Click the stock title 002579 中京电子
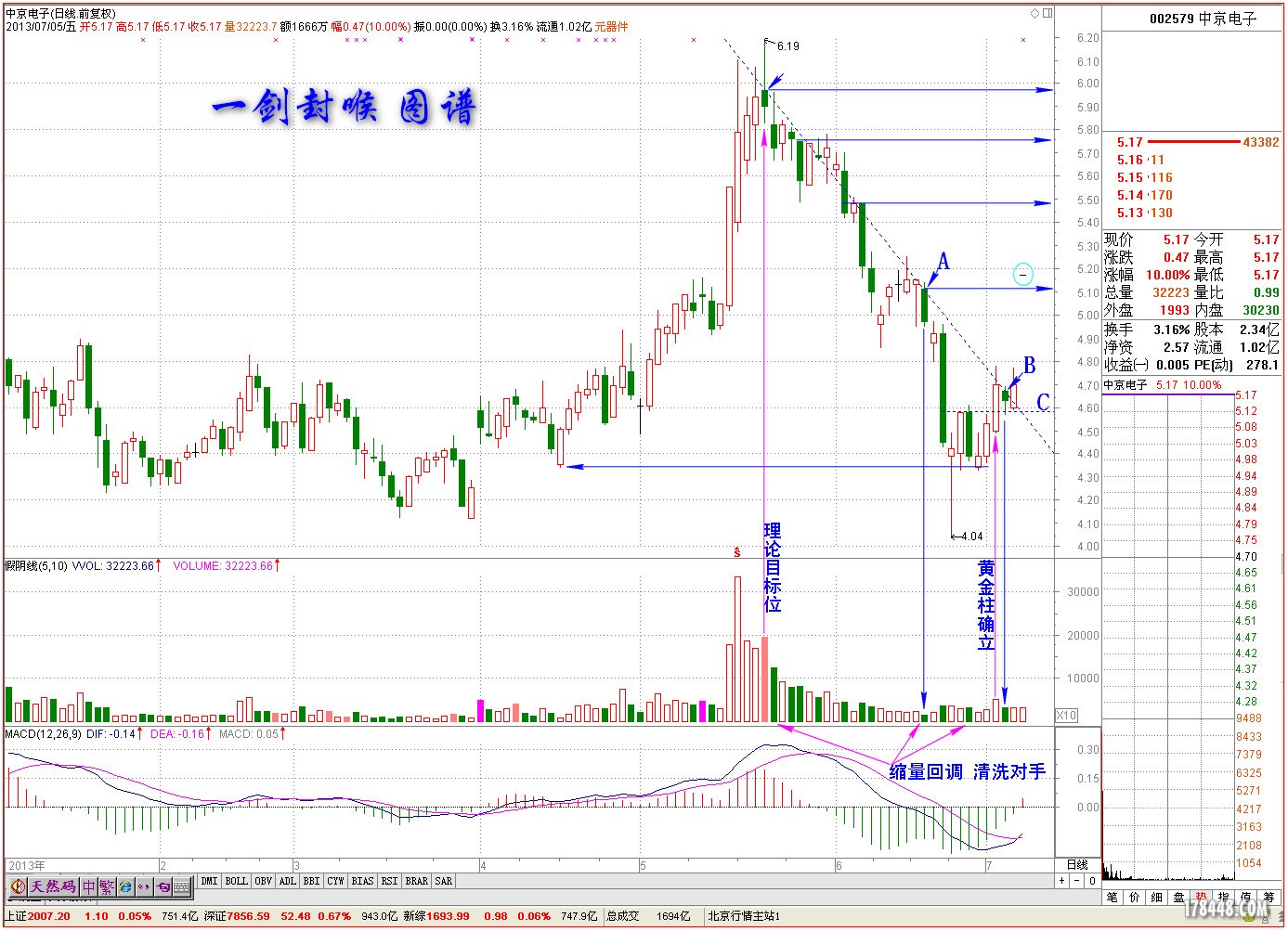 (1203, 18)
